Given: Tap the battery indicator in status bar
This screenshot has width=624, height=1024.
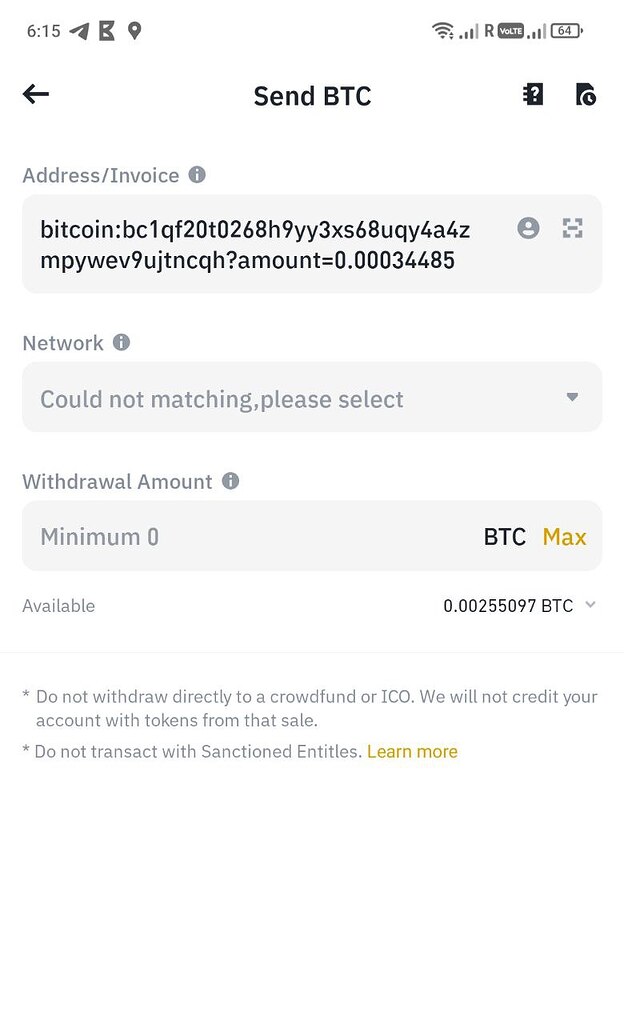Looking at the screenshot, I should coord(565,31).
